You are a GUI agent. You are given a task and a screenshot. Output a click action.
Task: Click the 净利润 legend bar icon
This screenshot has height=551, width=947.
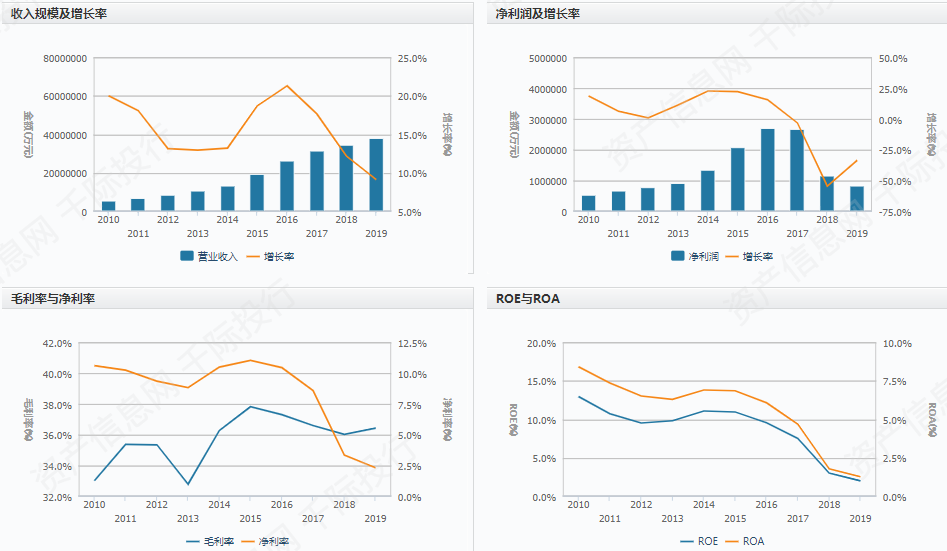677,256
